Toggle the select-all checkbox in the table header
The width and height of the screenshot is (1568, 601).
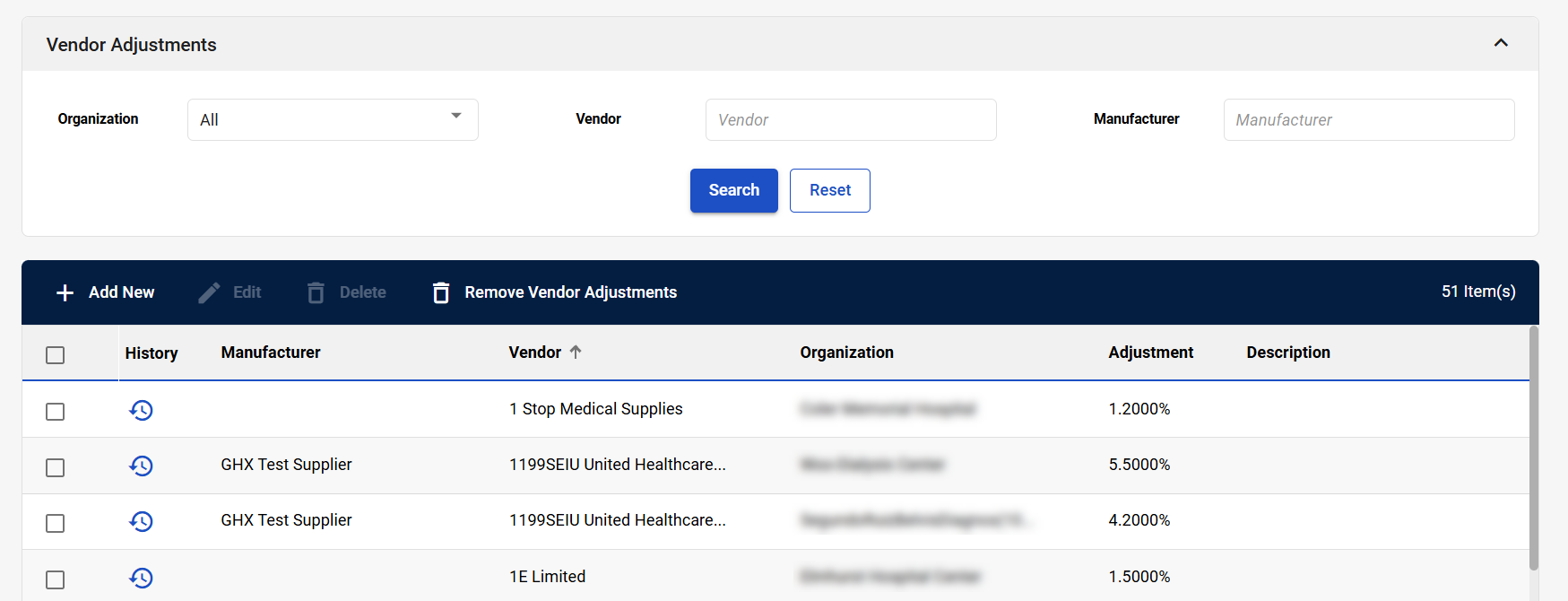pos(56,355)
